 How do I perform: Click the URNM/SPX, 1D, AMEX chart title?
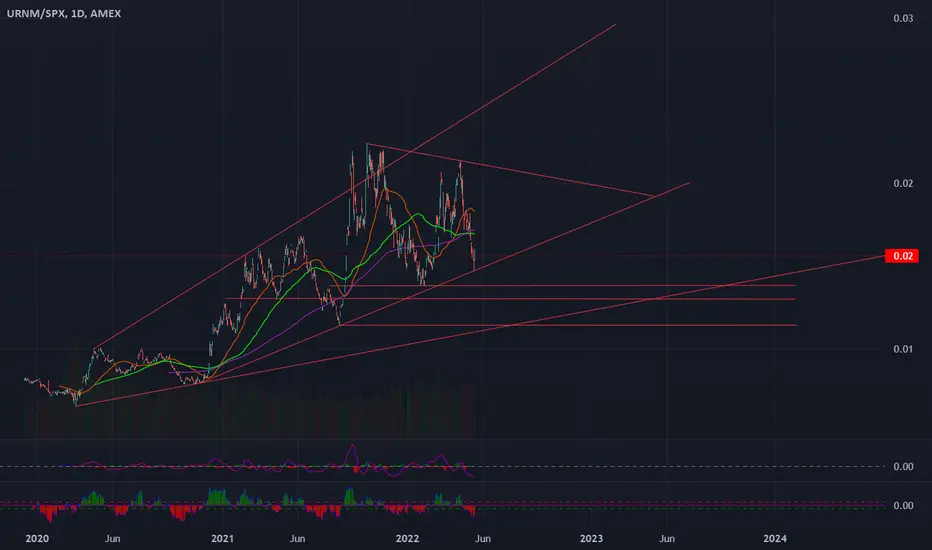point(64,13)
